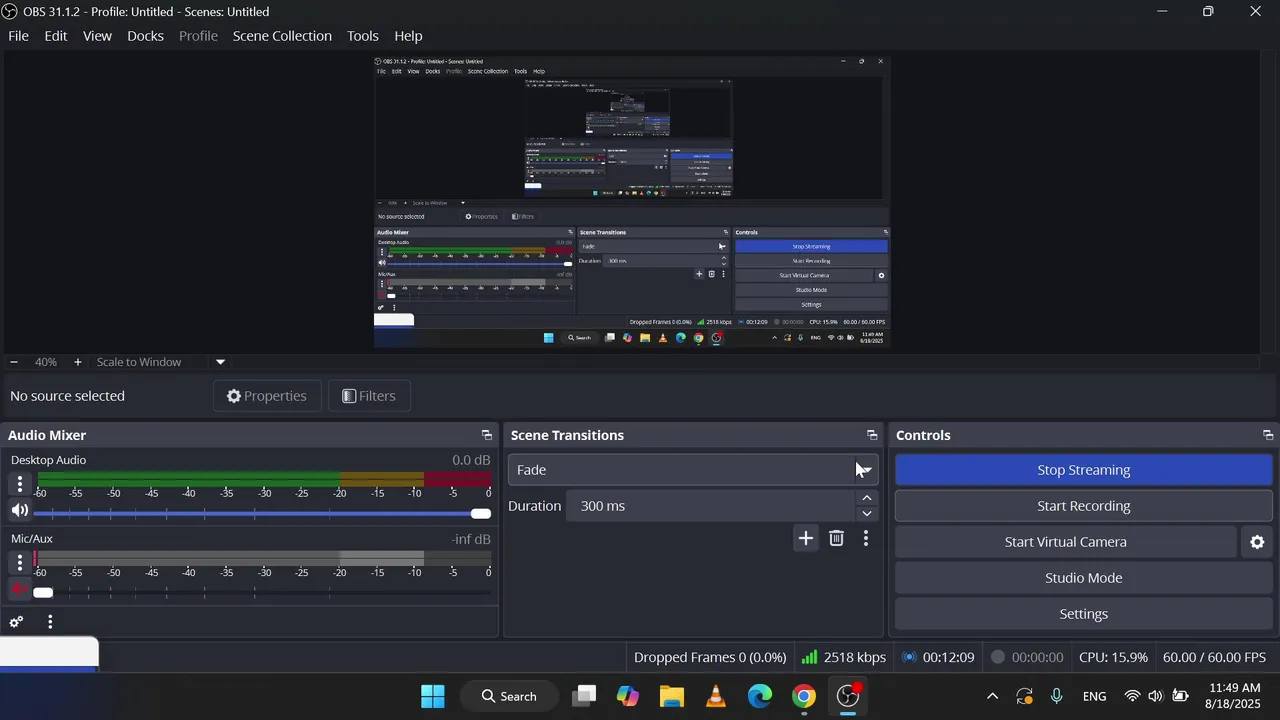Click the Dropped Frames status text
The image size is (1280, 720).
click(x=710, y=657)
